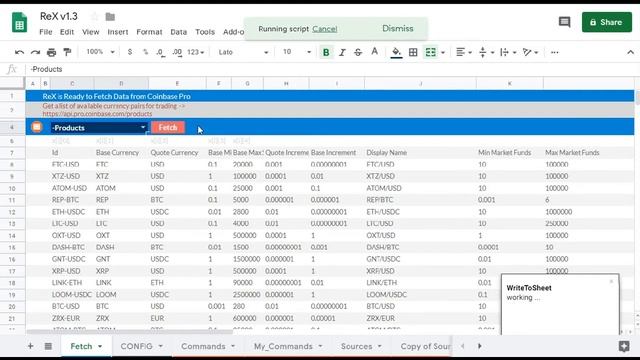Open the zoom 100% dropdown
Viewport: 640px width, 360px height.
pos(100,52)
